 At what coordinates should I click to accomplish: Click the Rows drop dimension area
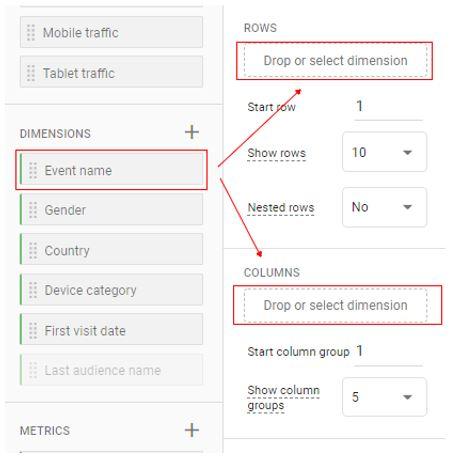335,61
